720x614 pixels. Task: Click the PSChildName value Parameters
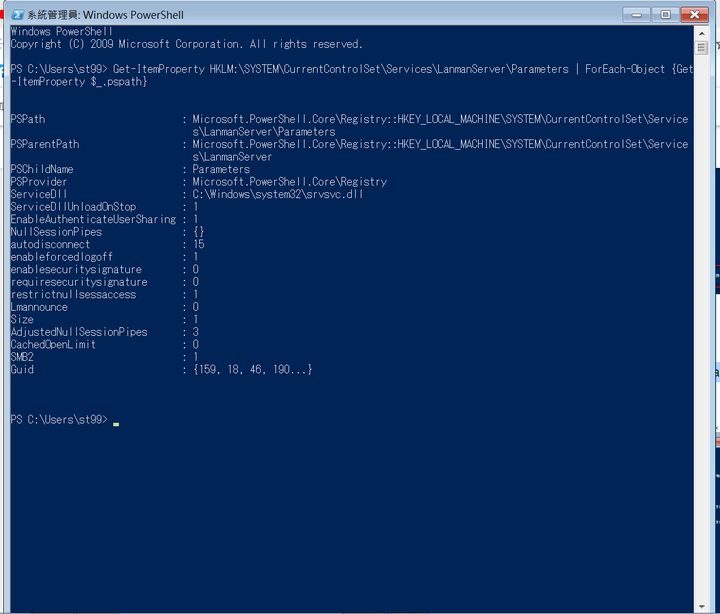click(x=221, y=169)
